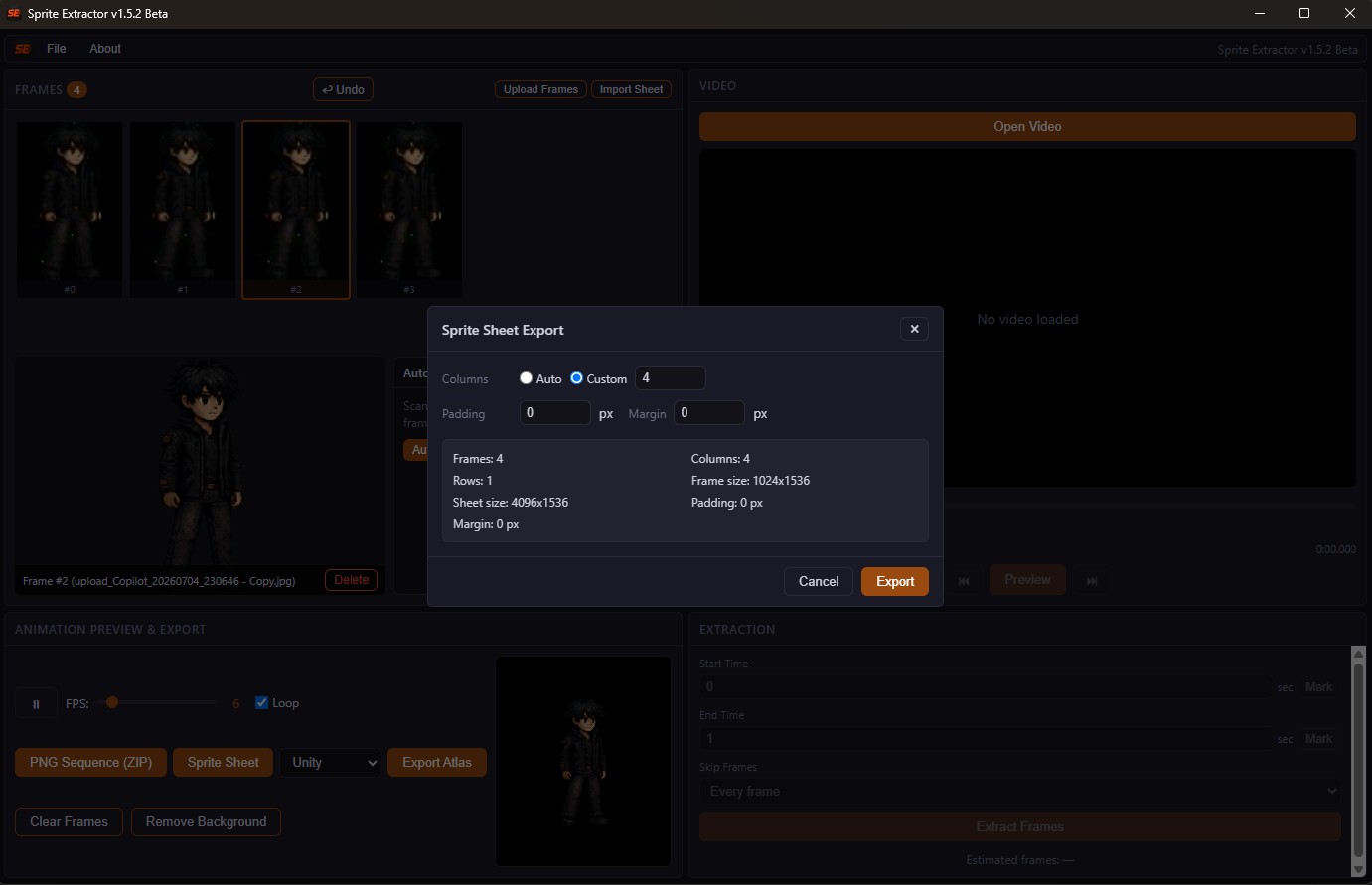Viewport: 1372px width, 885px height.
Task: Select frame thumbnail #3
Action: point(409,210)
